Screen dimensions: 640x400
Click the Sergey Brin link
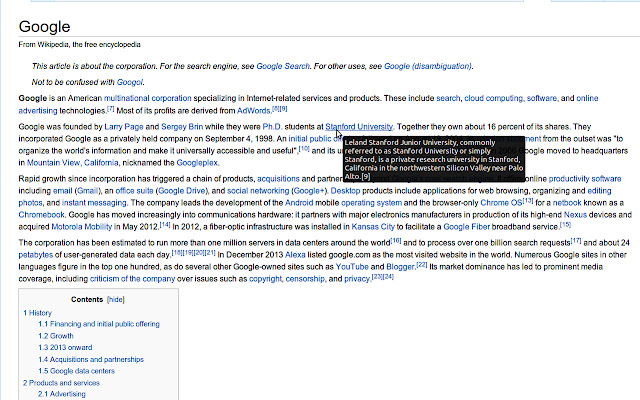point(182,127)
